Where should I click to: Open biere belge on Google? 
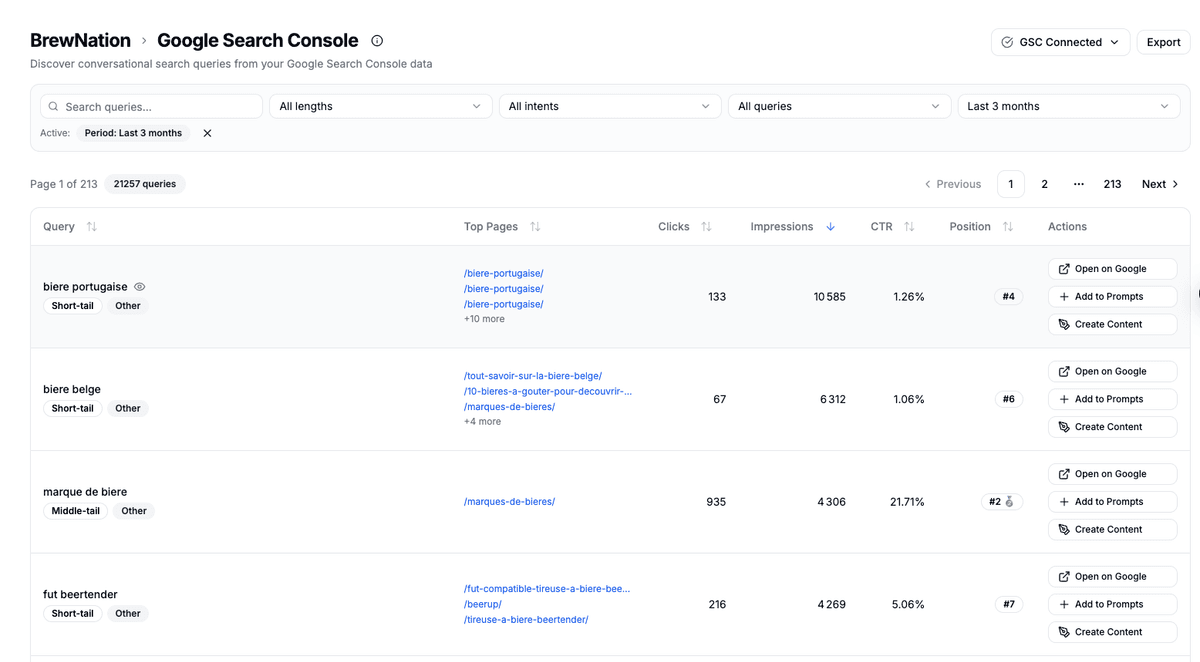click(x=1112, y=371)
